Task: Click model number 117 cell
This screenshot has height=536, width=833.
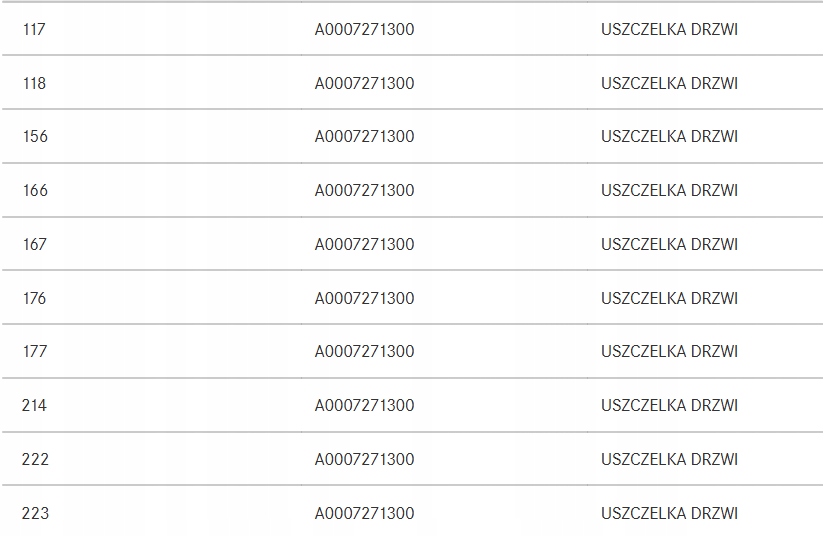Action: (x=34, y=30)
